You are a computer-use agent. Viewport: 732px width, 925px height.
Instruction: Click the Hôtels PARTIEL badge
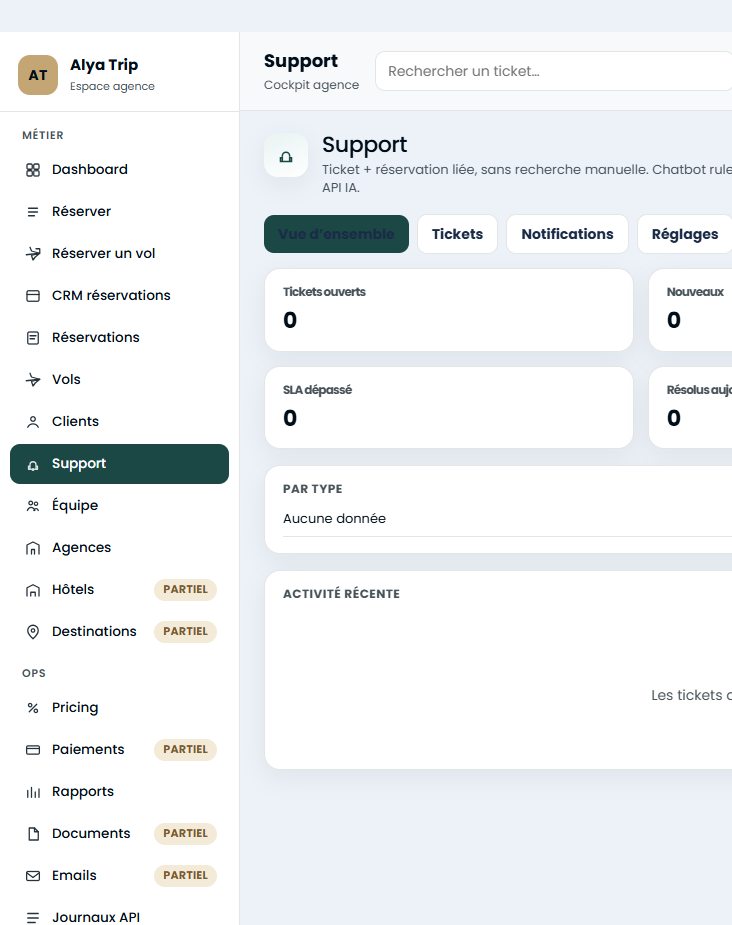pyautogui.click(x=185, y=590)
